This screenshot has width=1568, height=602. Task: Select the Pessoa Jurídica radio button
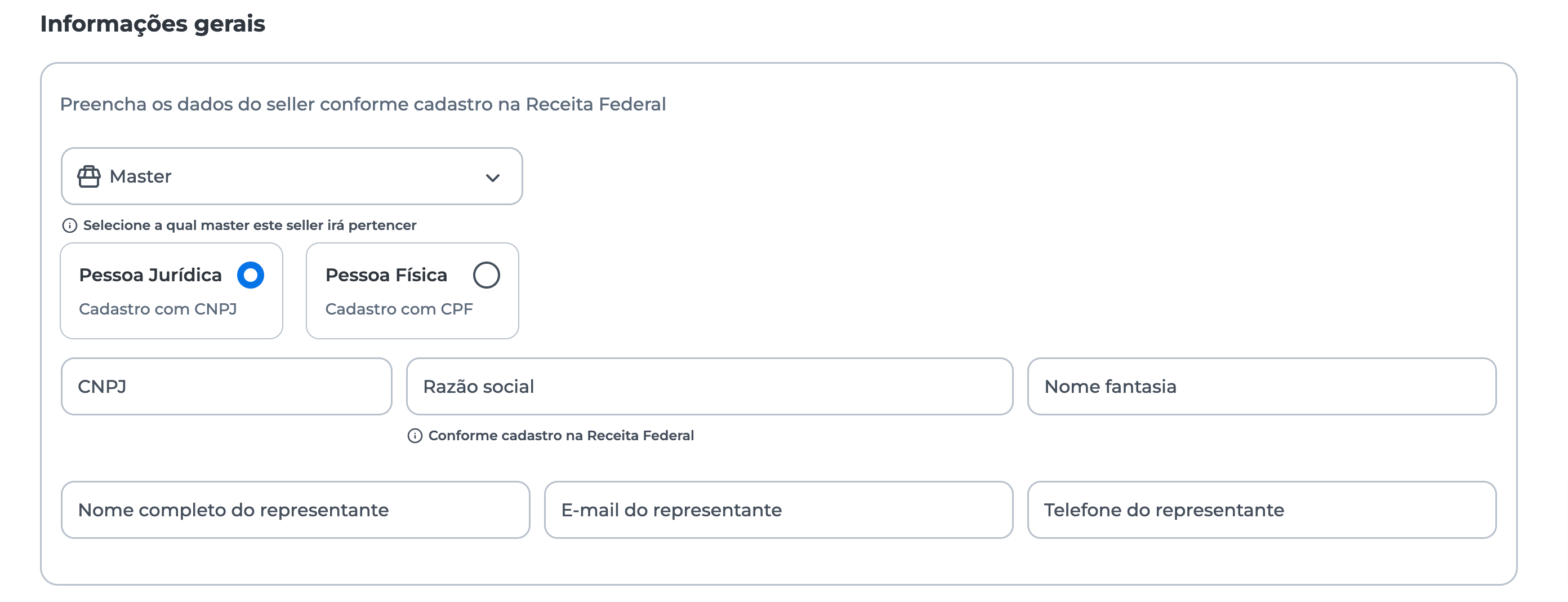[x=250, y=275]
